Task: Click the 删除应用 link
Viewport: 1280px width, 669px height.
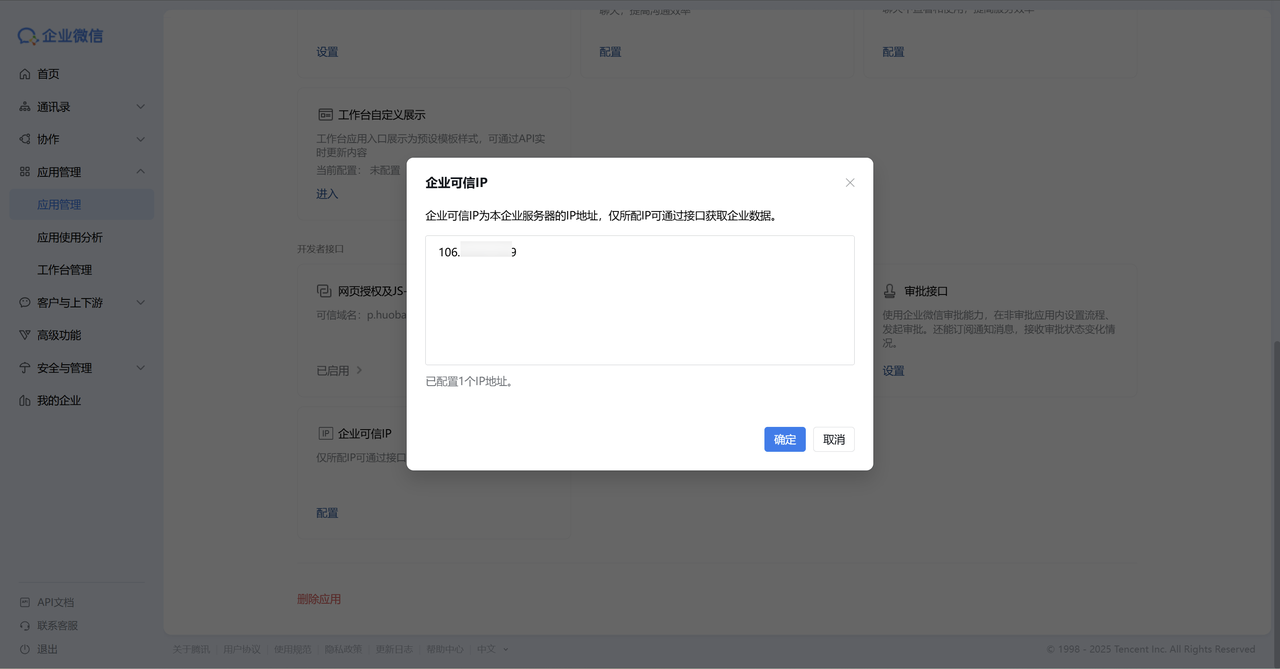Action: [319, 599]
